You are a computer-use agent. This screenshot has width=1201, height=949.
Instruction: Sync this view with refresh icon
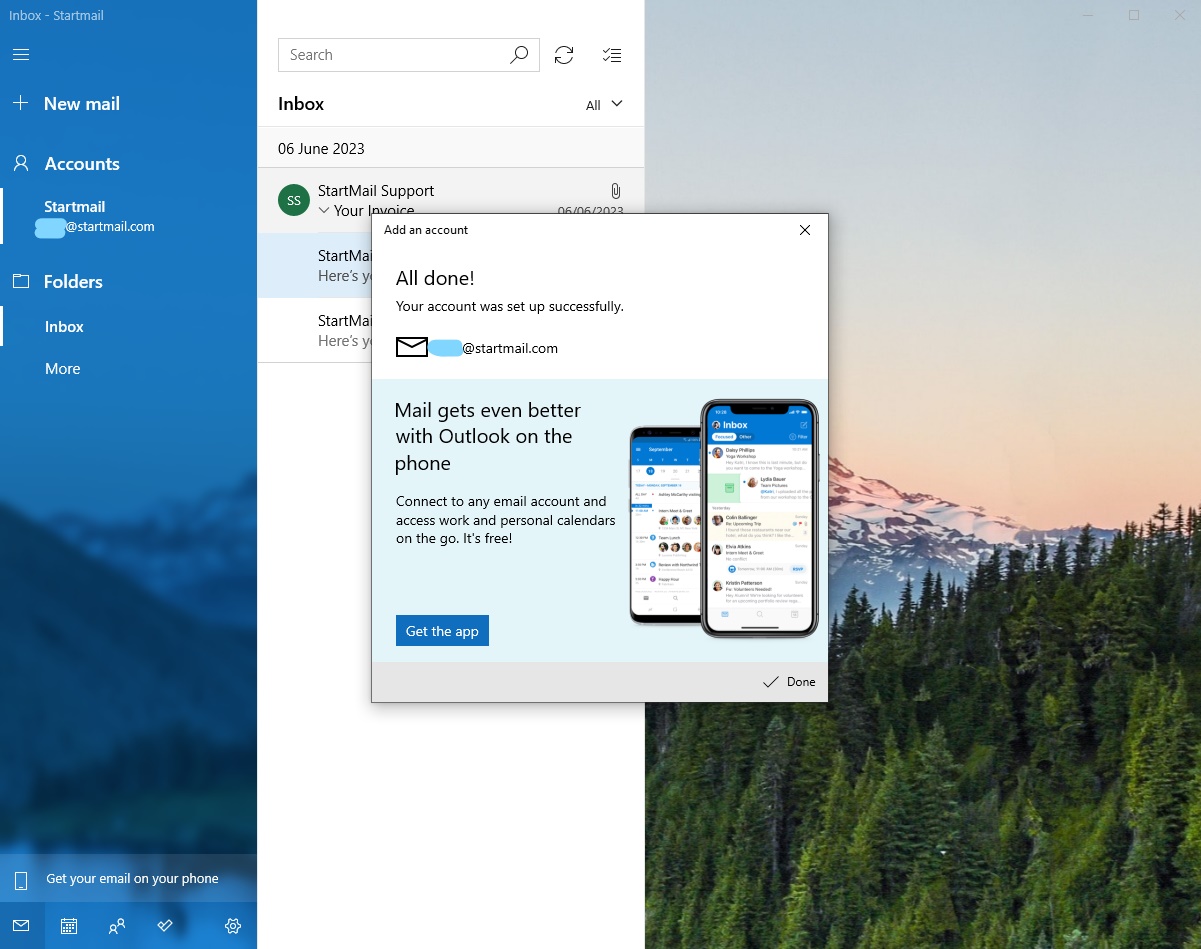(564, 55)
